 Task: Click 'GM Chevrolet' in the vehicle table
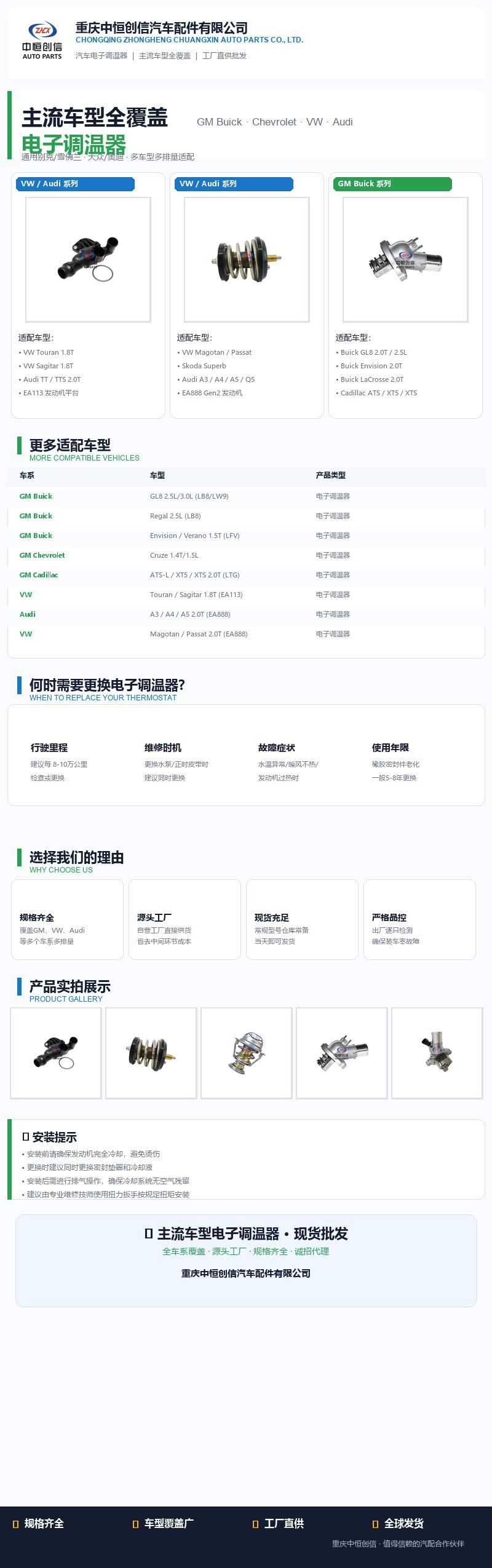coord(42,555)
